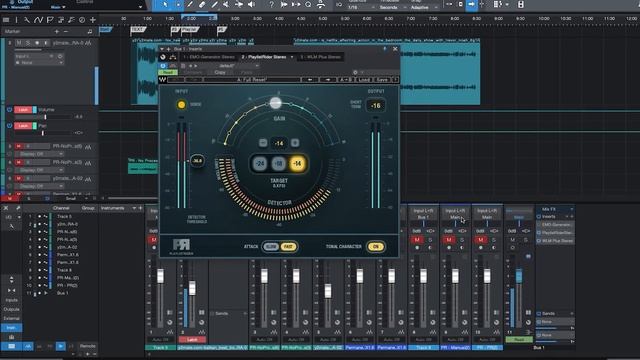This screenshot has height=360, width=640.
Task: Increase the target with the plus button
Action: (x=295, y=143)
